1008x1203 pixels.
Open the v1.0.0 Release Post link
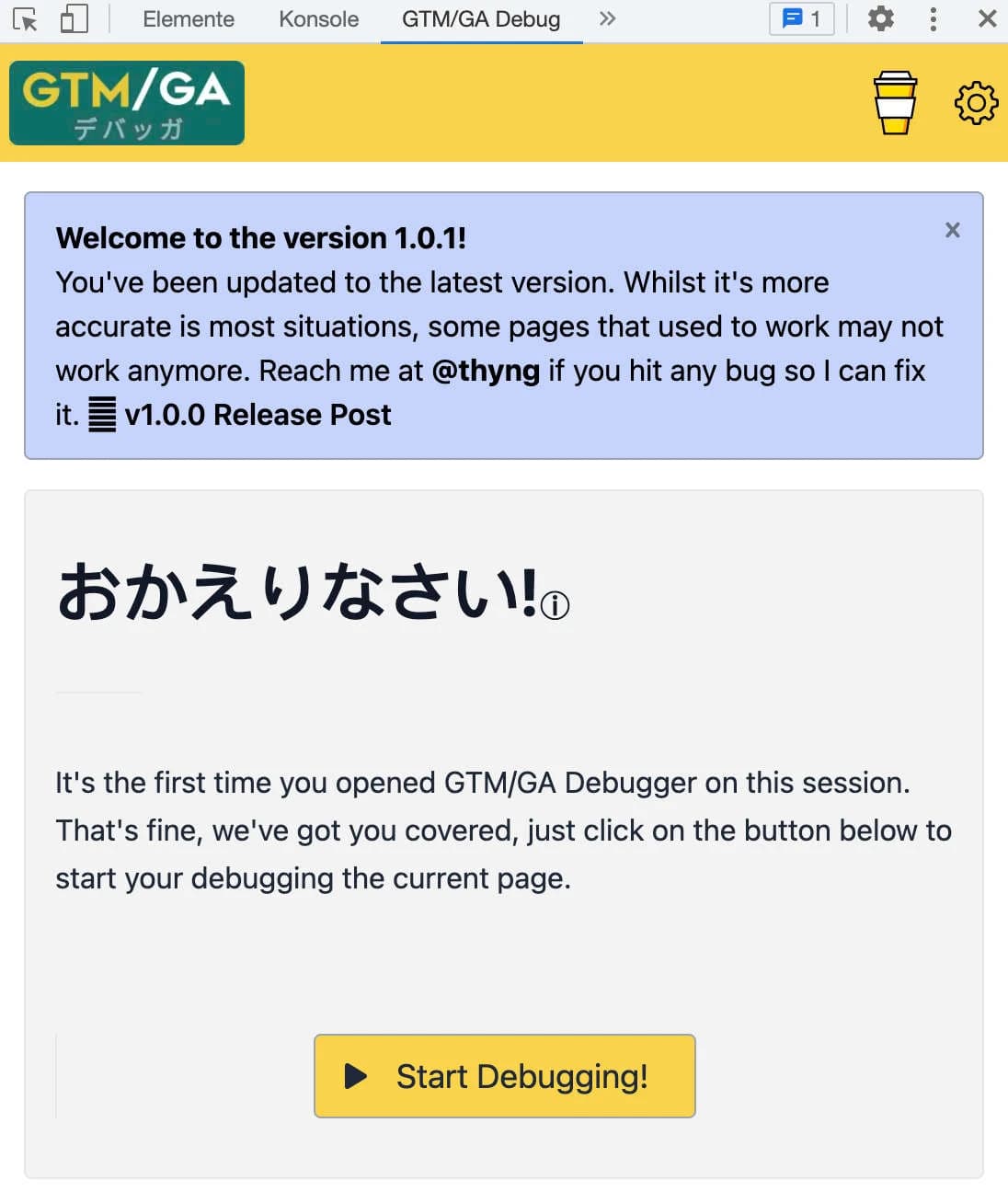[258, 415]
